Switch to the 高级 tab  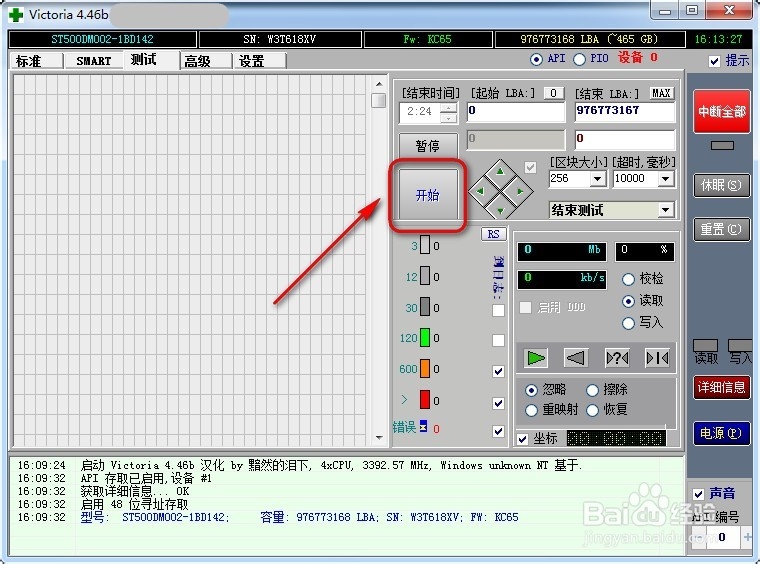click(206, 61)
